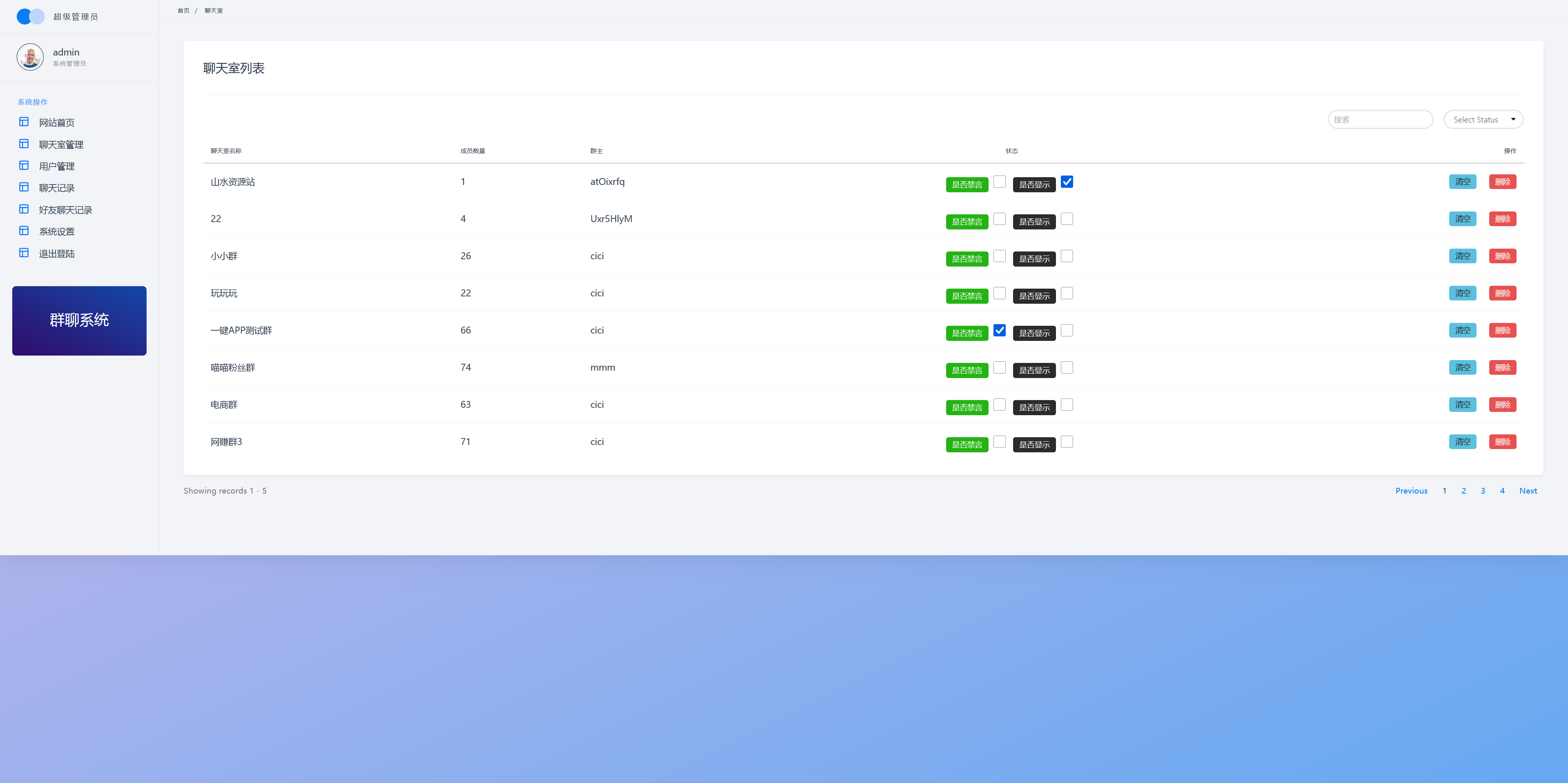1568x783 pixels.
Task: Go to page 3 of results
Action: click(x=1483, y=491)
